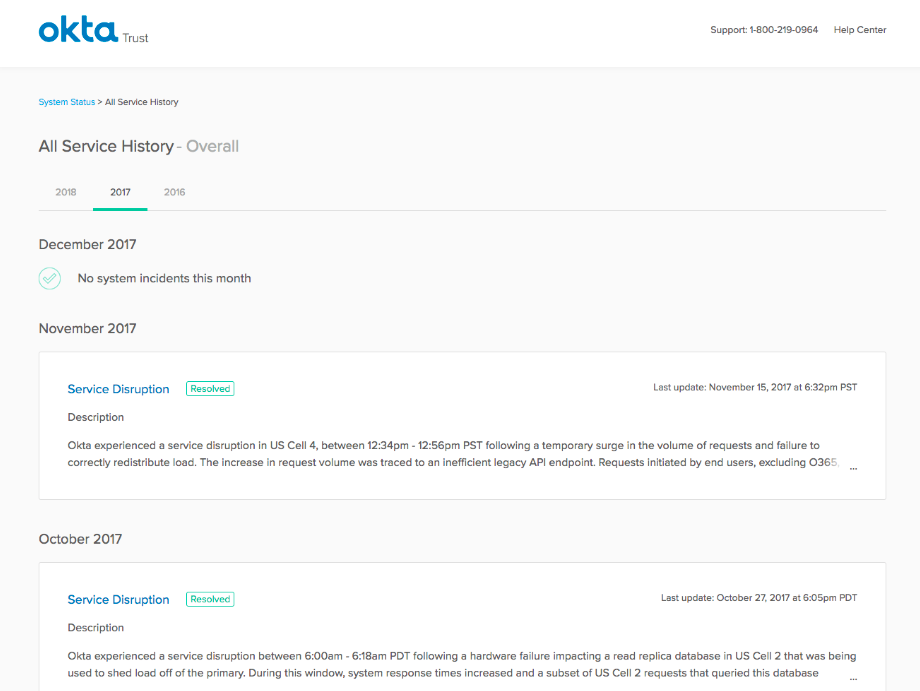Click the October 2017 month heading
This screenshot has height=691, width=920.
[80, 539]
